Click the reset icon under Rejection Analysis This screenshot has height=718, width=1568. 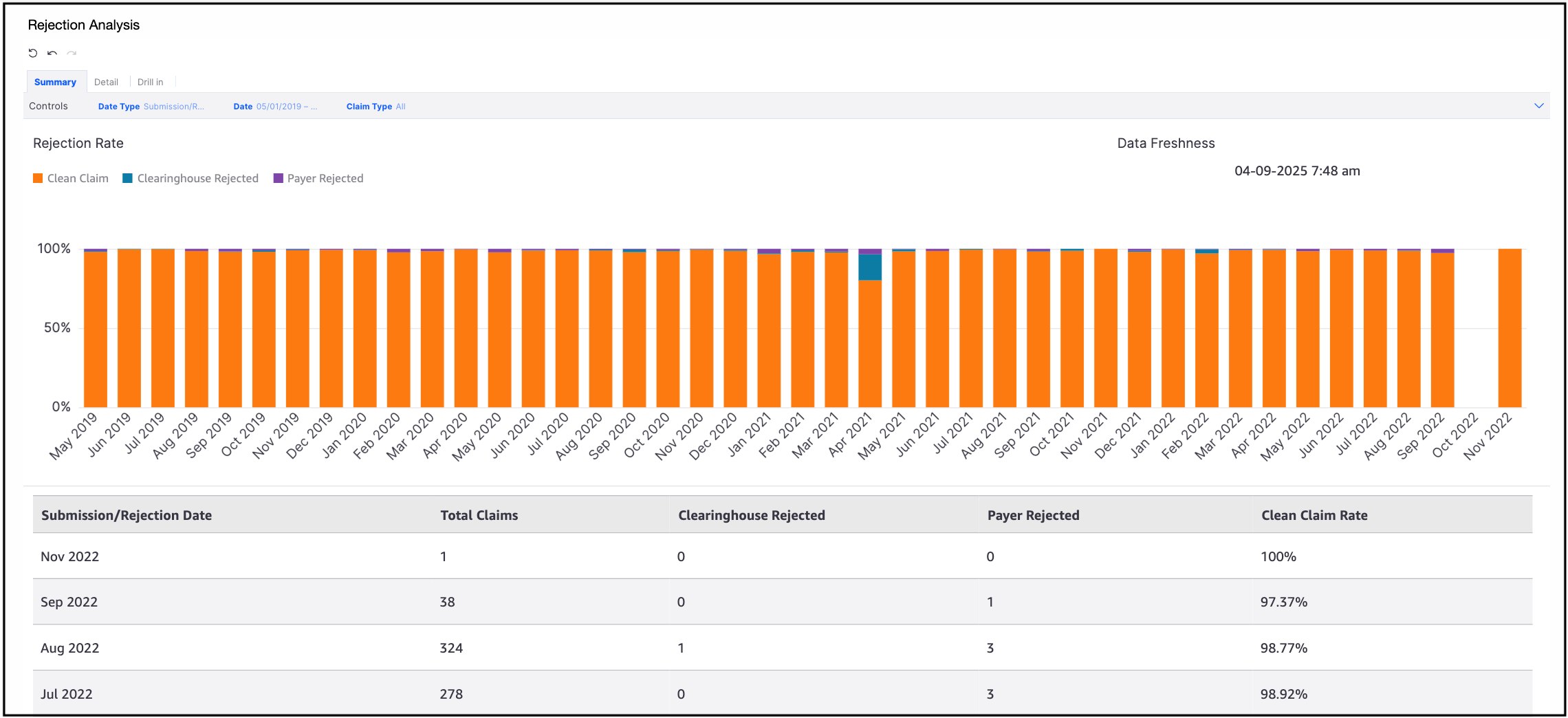[32, 53]
